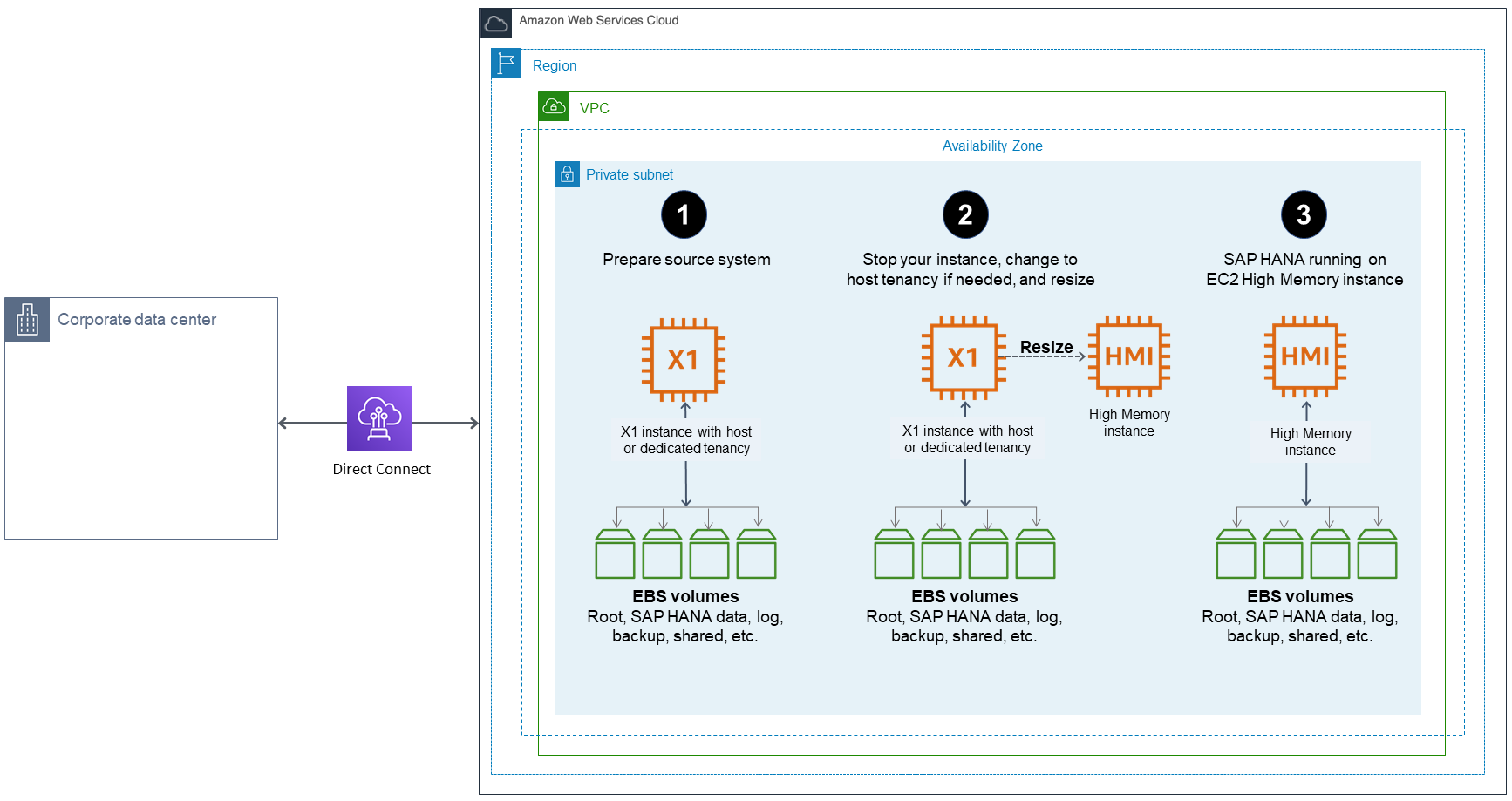Click the numbered badge 3
The width and height of the screenshot is (1512, 801).
pyautogui.click(x=1304, y=214)
